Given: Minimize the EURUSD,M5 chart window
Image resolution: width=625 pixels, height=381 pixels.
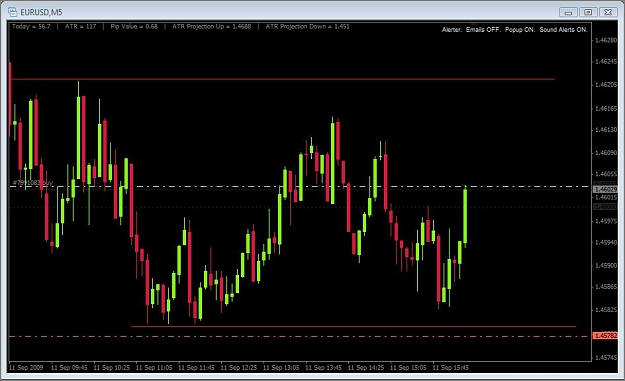Looking at the screenshot, I should click(568, 12).
